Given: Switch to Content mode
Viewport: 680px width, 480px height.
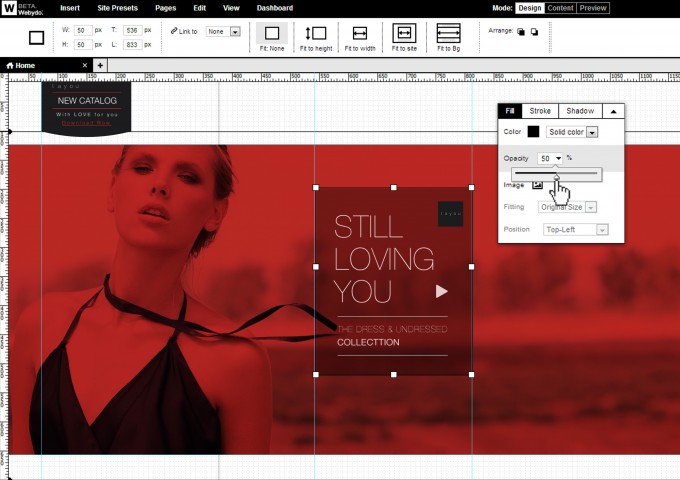Looking at the screenshot, I should click(x=560, y=8).
